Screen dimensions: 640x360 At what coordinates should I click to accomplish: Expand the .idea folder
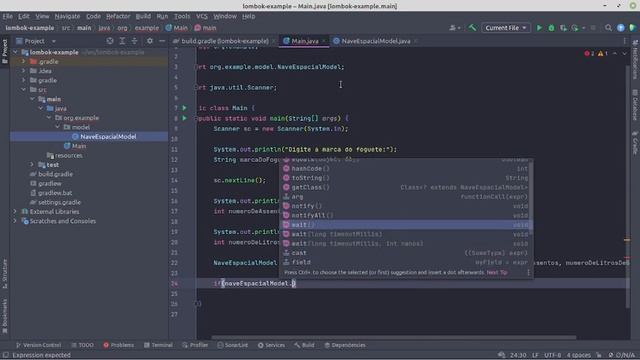[24, 71]
